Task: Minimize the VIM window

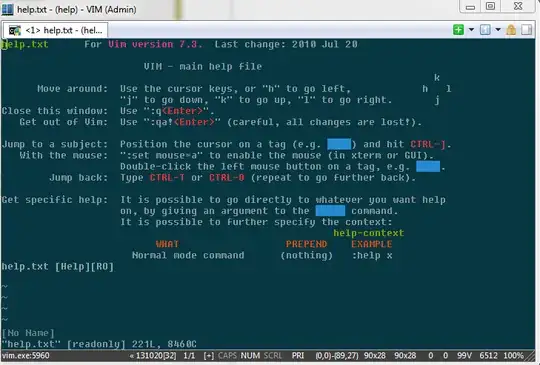Action: (470, 6)
